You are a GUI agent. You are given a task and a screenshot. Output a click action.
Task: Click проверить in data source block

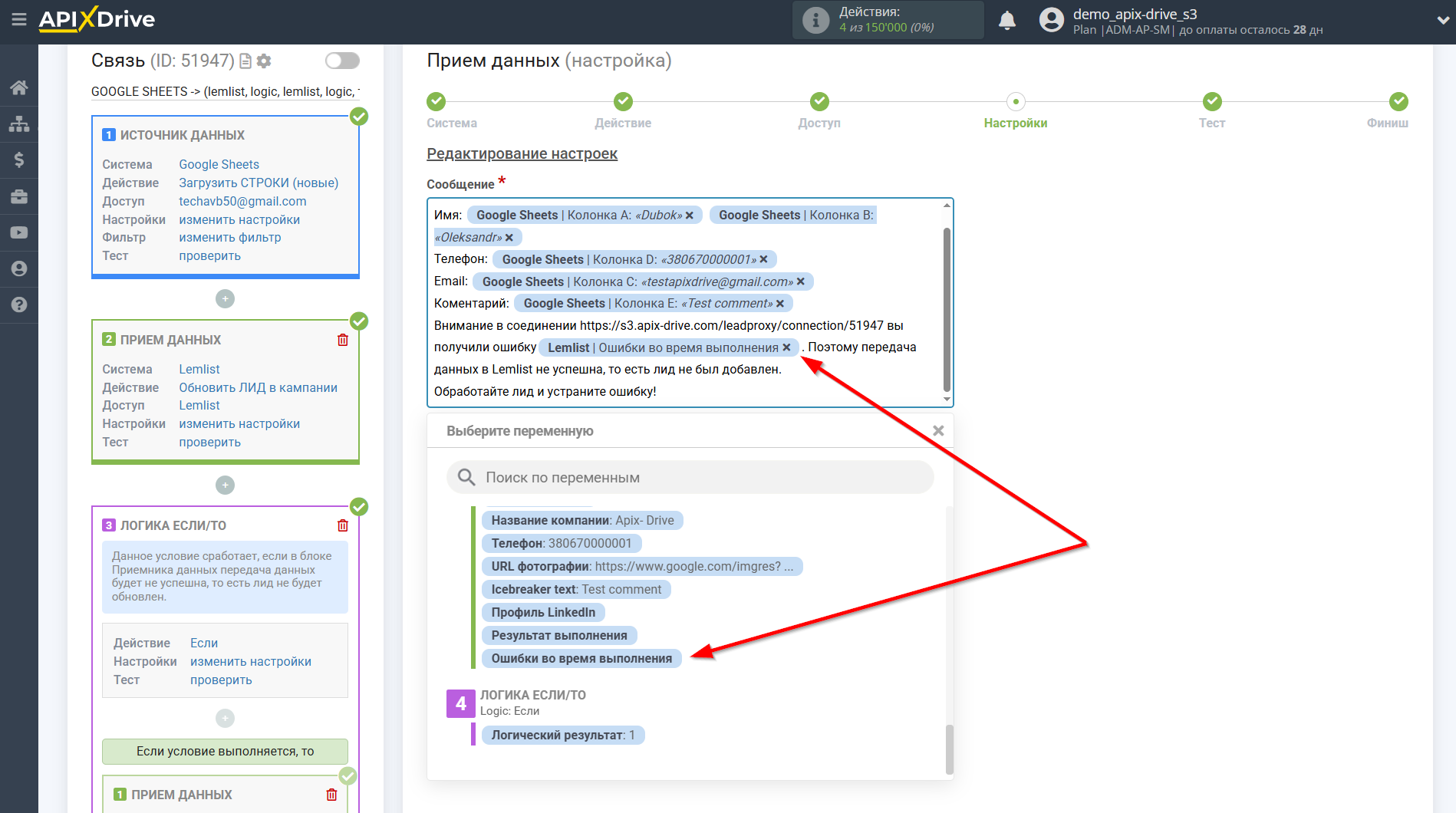[x=209, y=255]
